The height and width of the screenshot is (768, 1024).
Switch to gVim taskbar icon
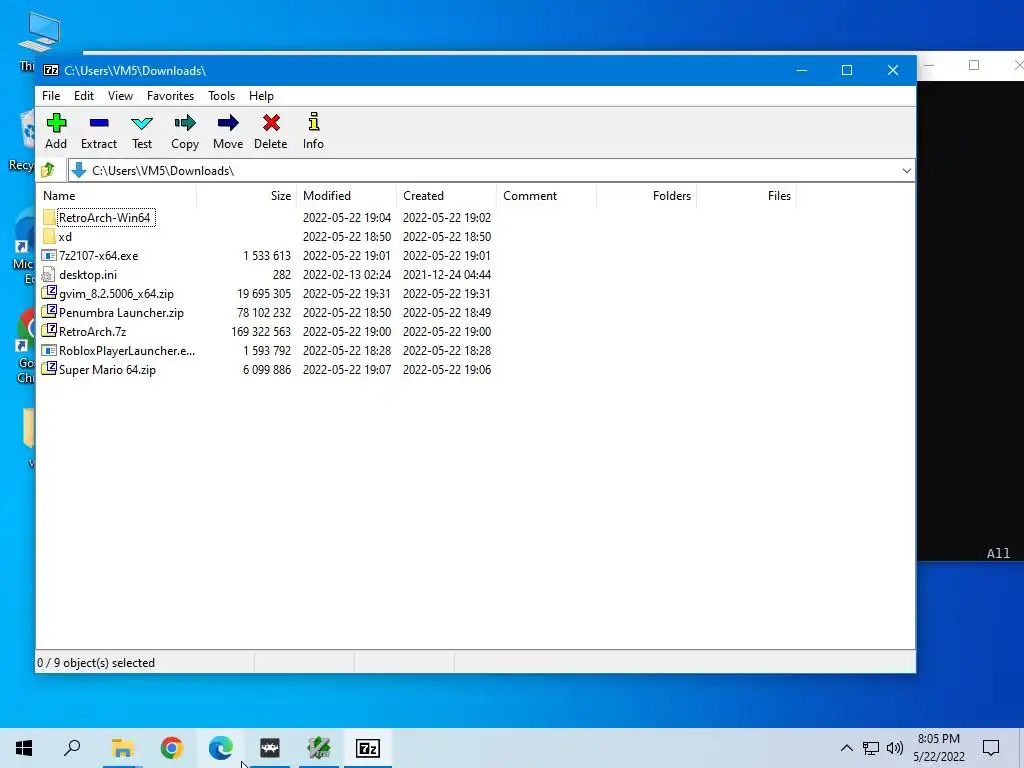point(319,748)
